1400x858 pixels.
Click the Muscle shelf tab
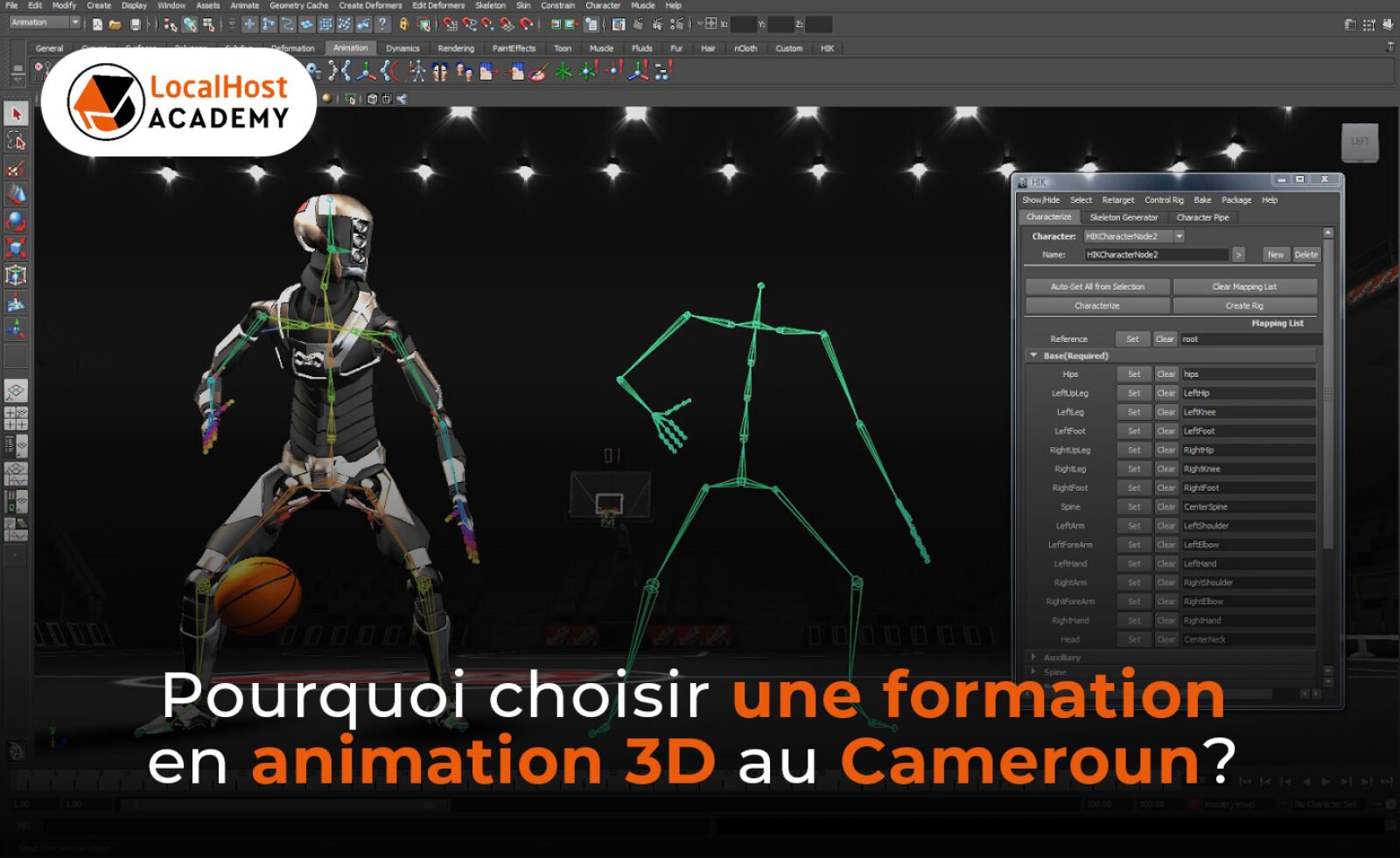(x=601, y=48)
